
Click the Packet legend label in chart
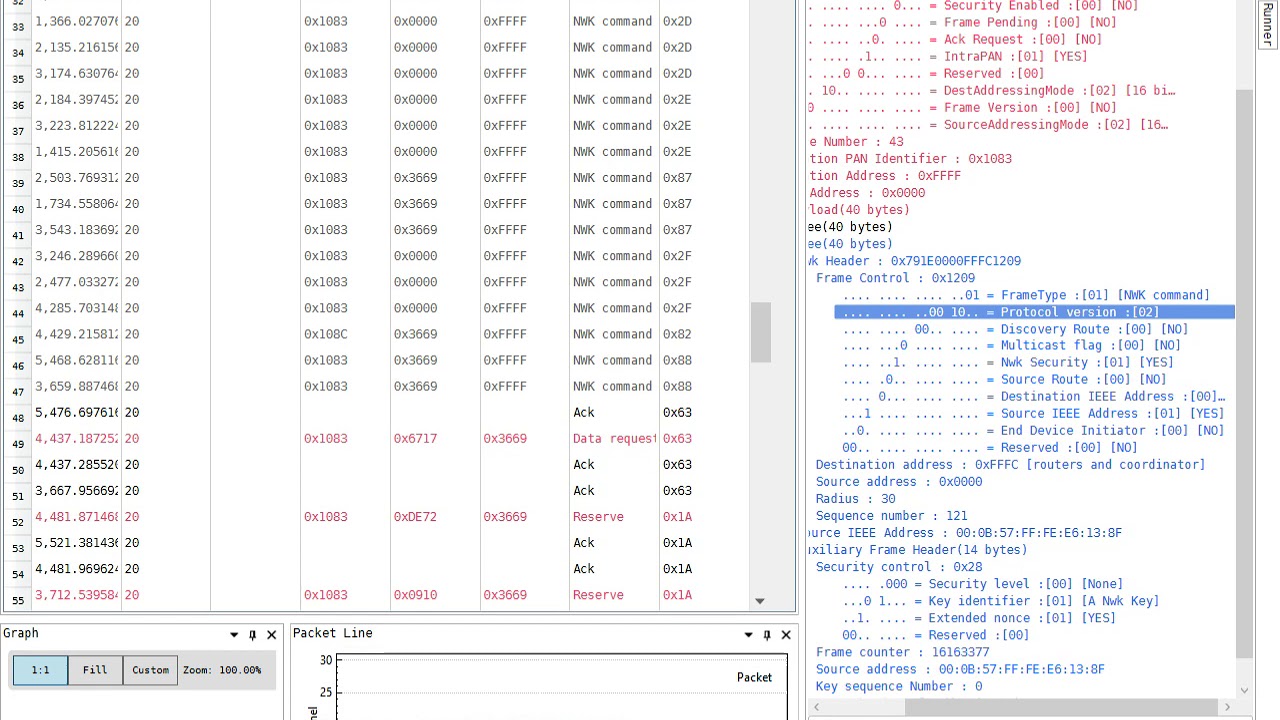754,677
